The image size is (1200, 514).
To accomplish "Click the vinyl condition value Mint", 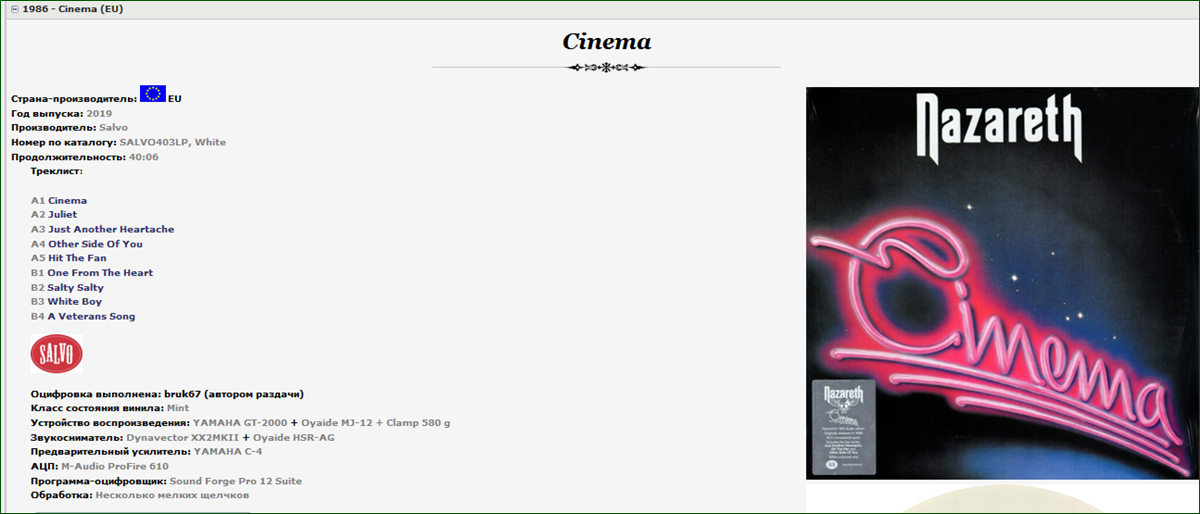I will [x=177, y=408].
